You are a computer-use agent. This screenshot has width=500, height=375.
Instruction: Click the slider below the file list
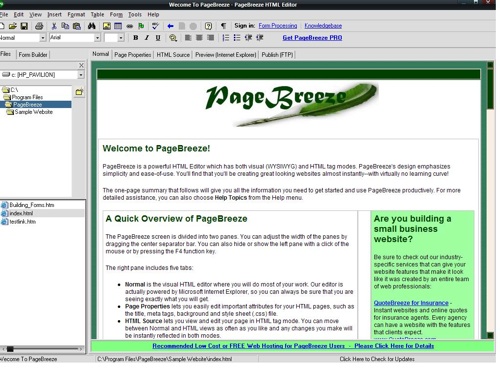coord(42,349)
